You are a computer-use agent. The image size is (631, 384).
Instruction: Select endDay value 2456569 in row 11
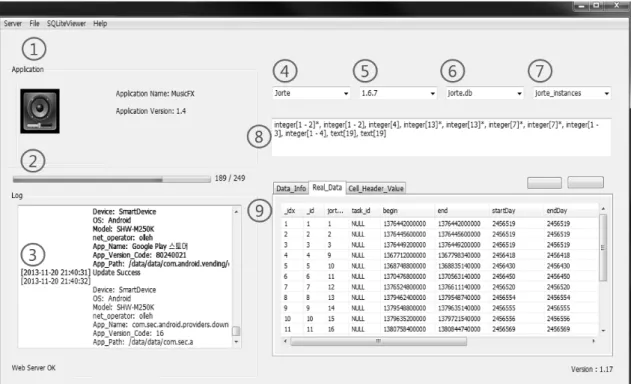(558, 329)
